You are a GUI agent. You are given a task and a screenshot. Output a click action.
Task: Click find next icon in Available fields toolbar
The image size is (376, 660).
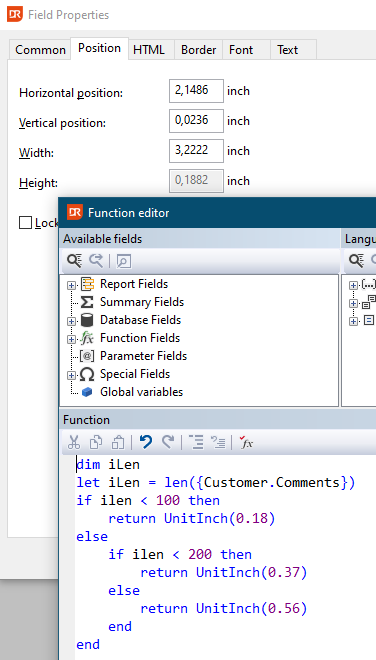[96, 261]
